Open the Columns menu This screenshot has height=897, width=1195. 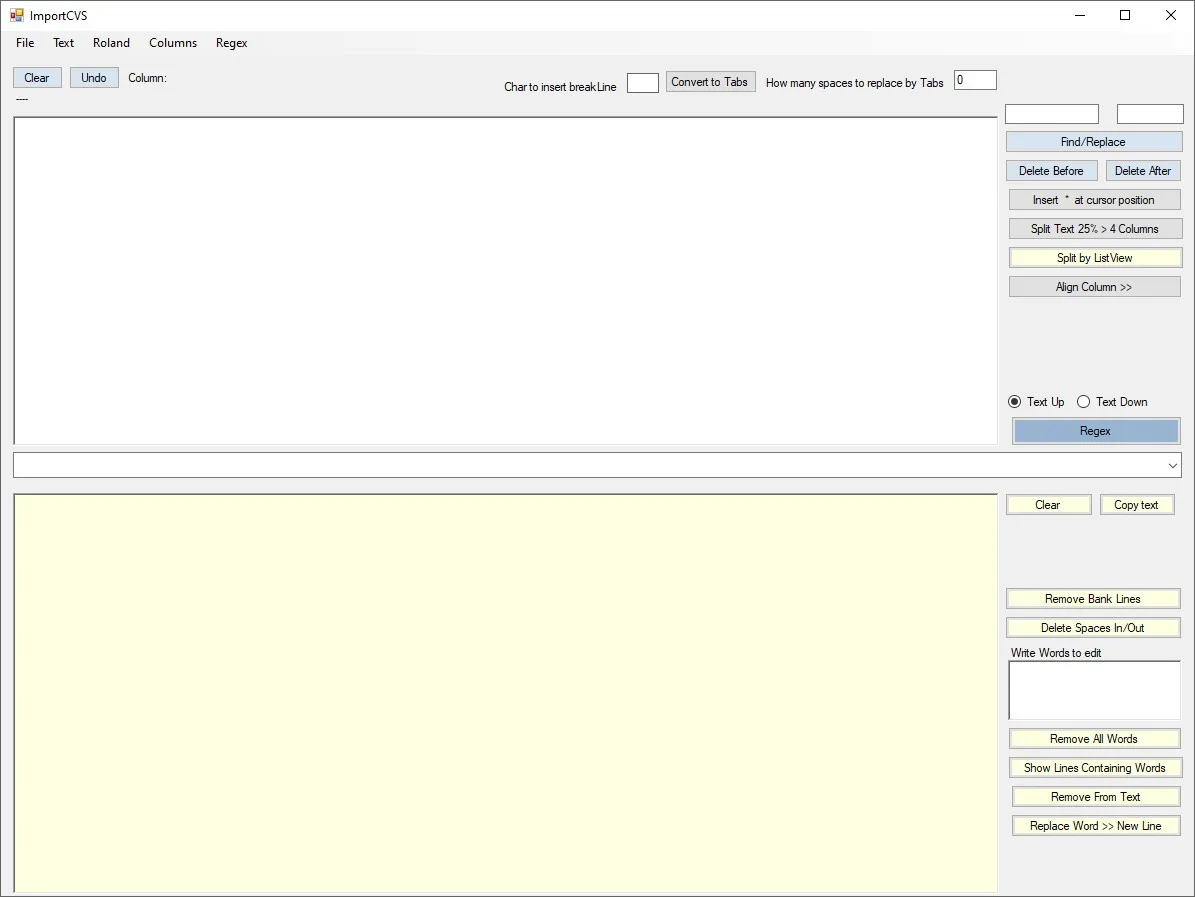pyautogui.click(x=173, y=43)
